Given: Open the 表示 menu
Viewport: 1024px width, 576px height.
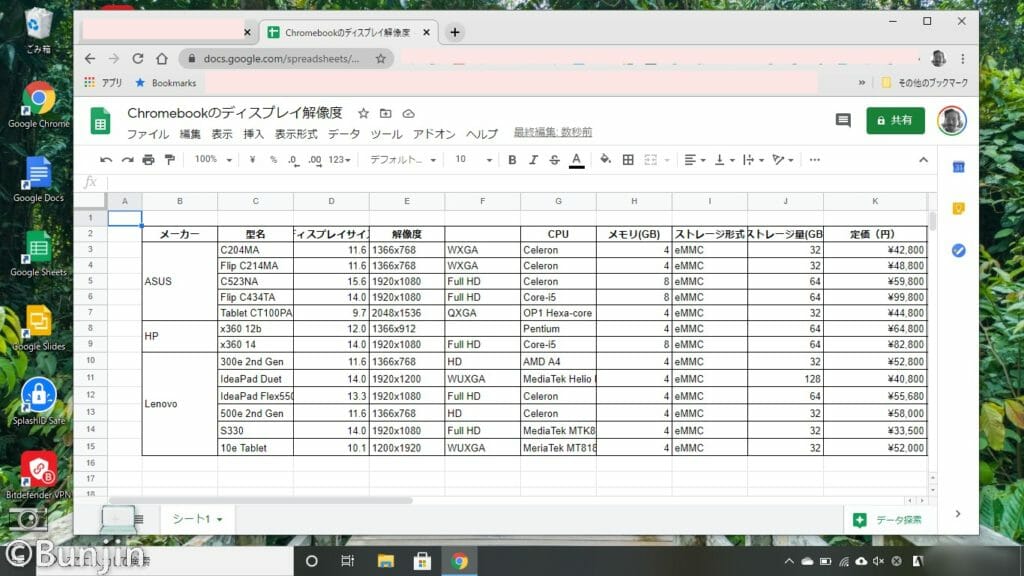Looking at the screenshot, I should [221, 134].
